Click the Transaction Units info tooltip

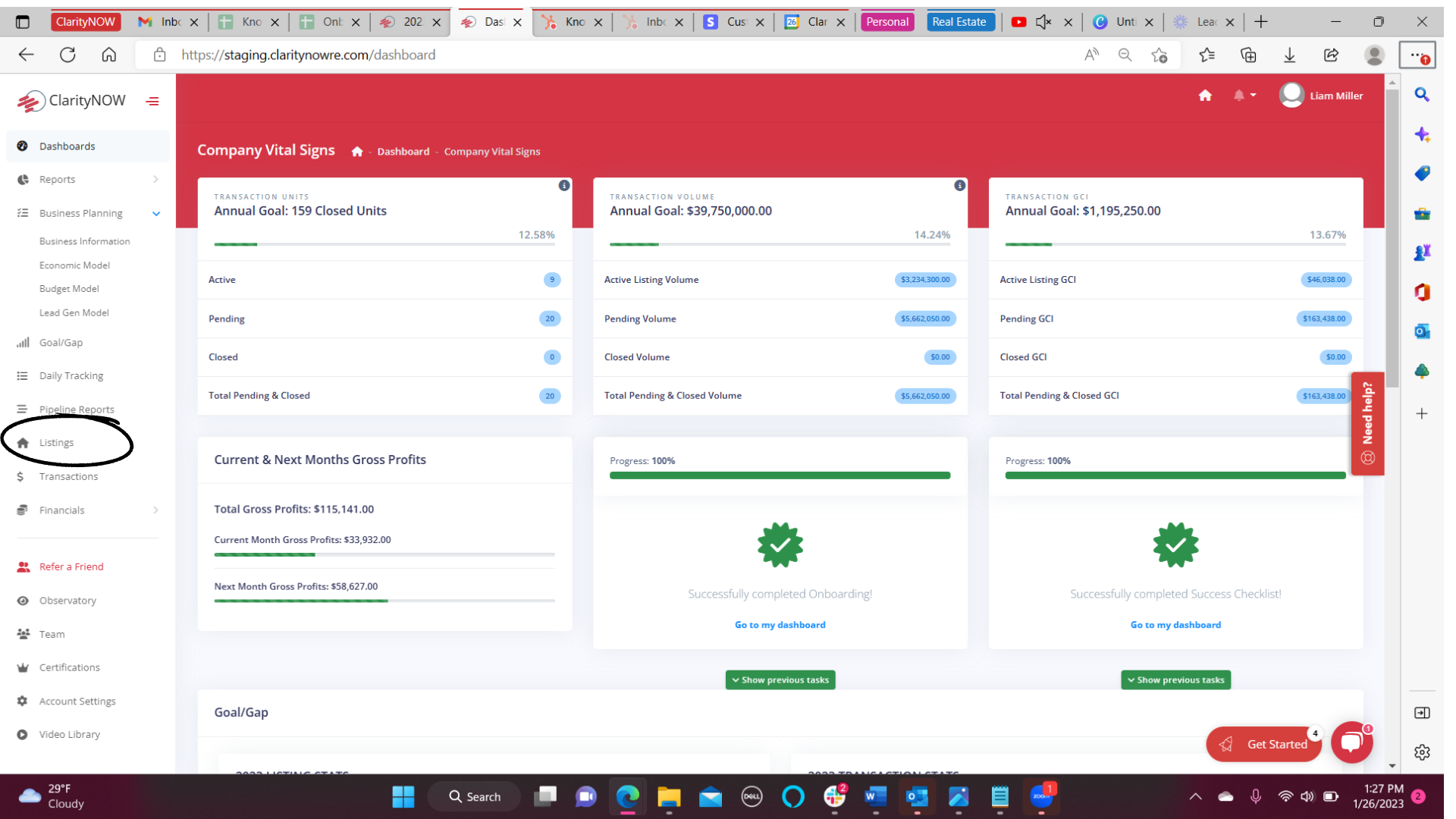pyautogui.click(x=564, y=186)
